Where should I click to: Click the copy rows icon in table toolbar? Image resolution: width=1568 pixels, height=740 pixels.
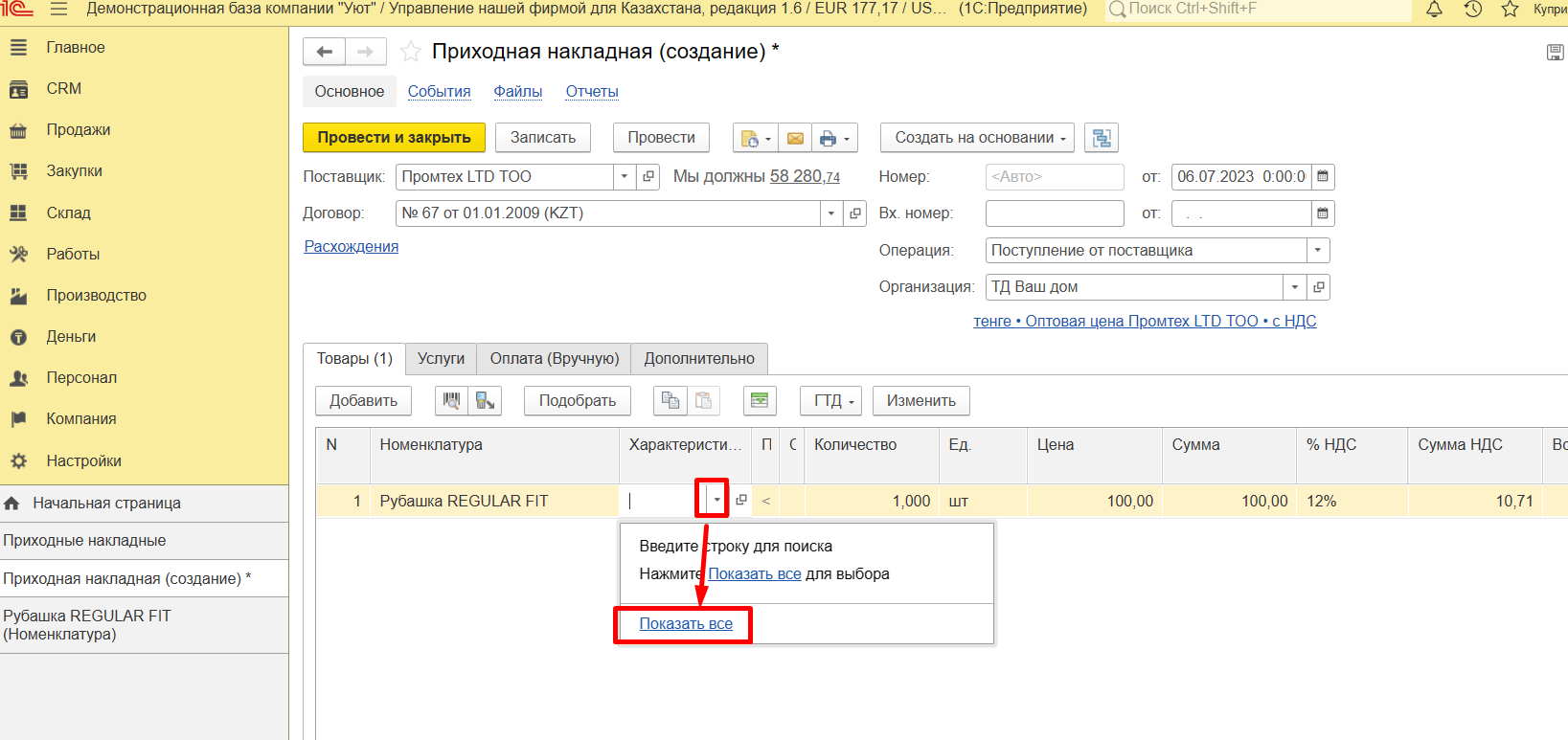(x=670, y=400)
